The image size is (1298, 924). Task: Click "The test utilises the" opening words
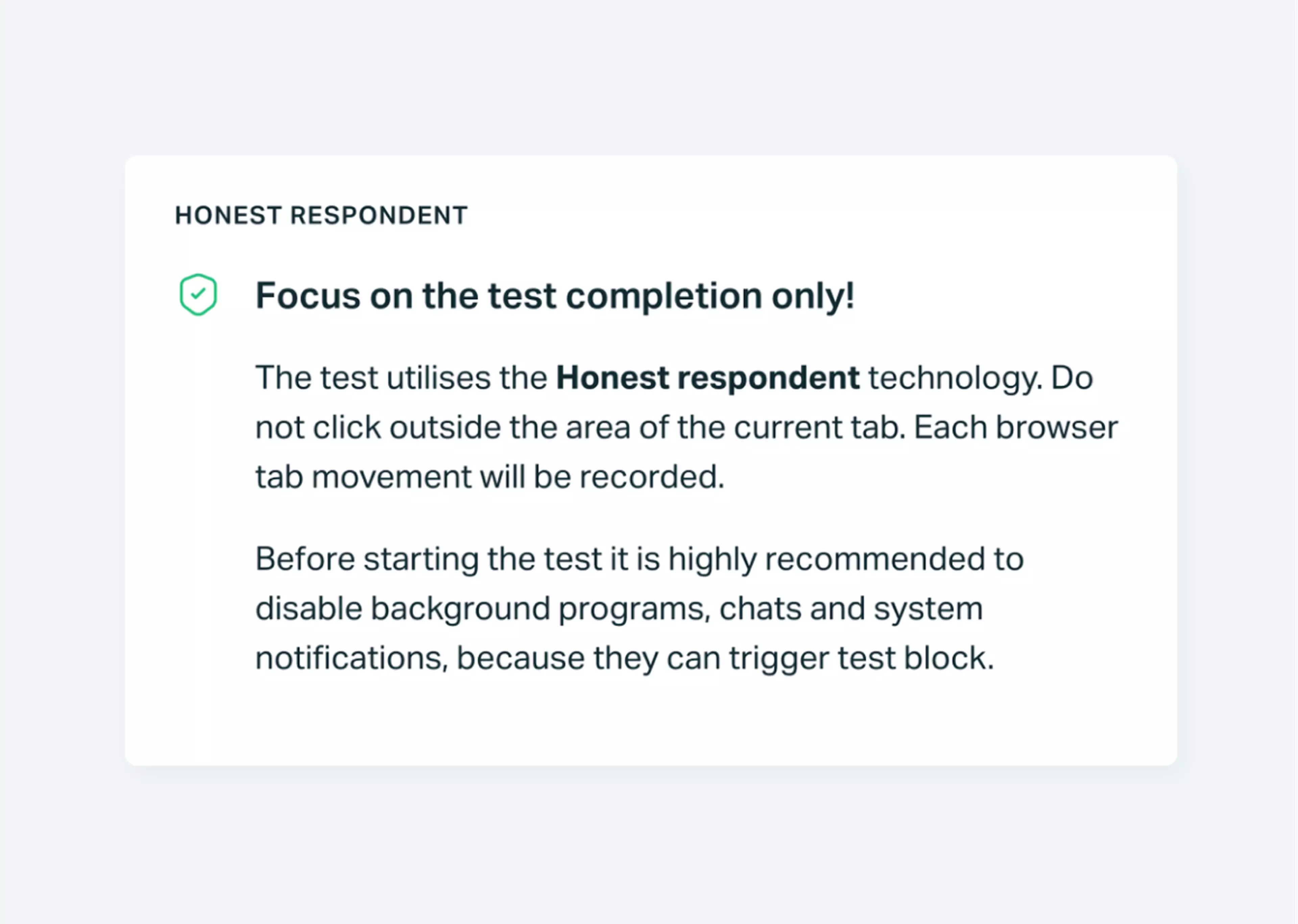[x=401, y=378]
